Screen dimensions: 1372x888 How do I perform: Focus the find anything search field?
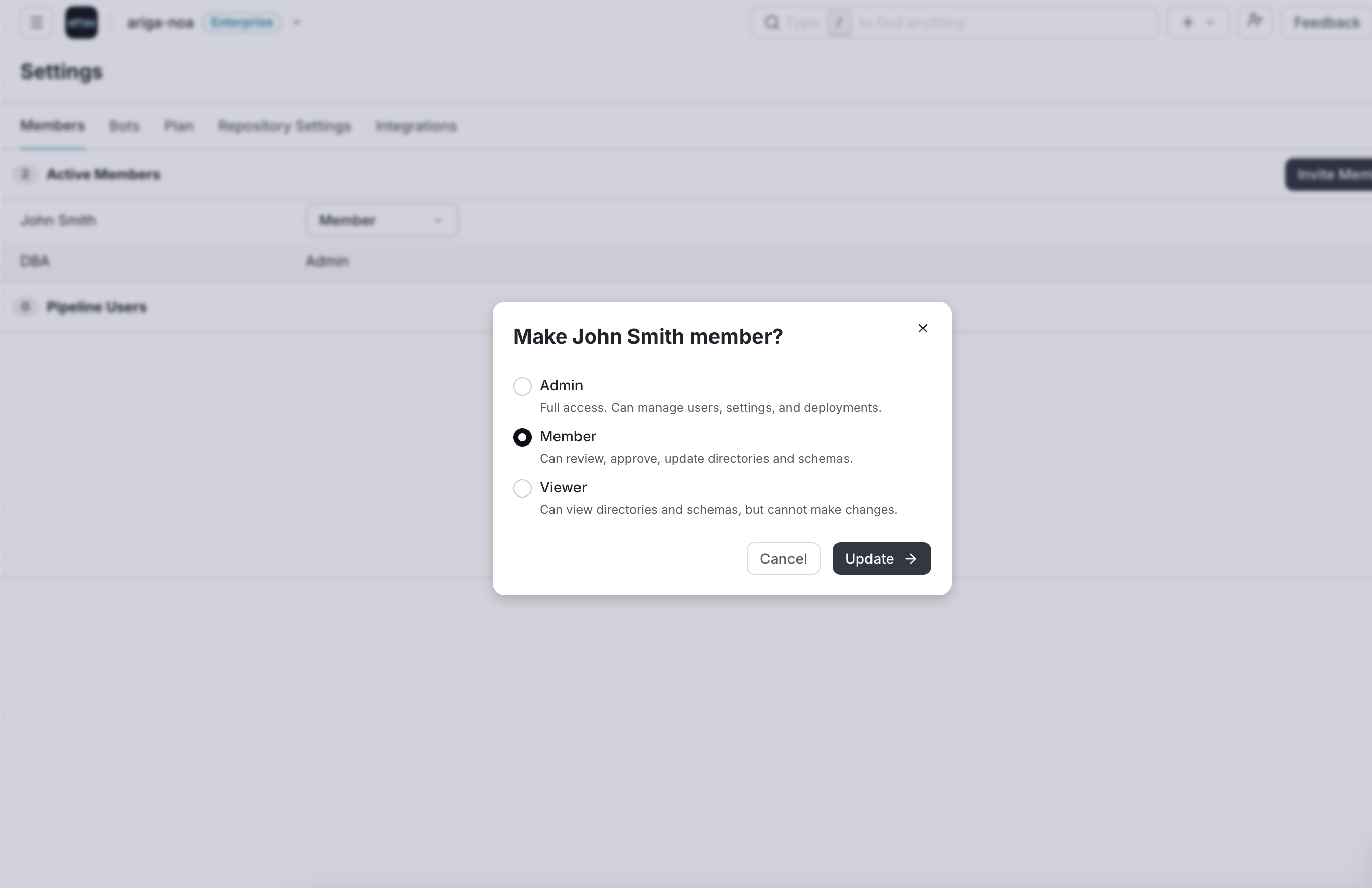(954, 22)
